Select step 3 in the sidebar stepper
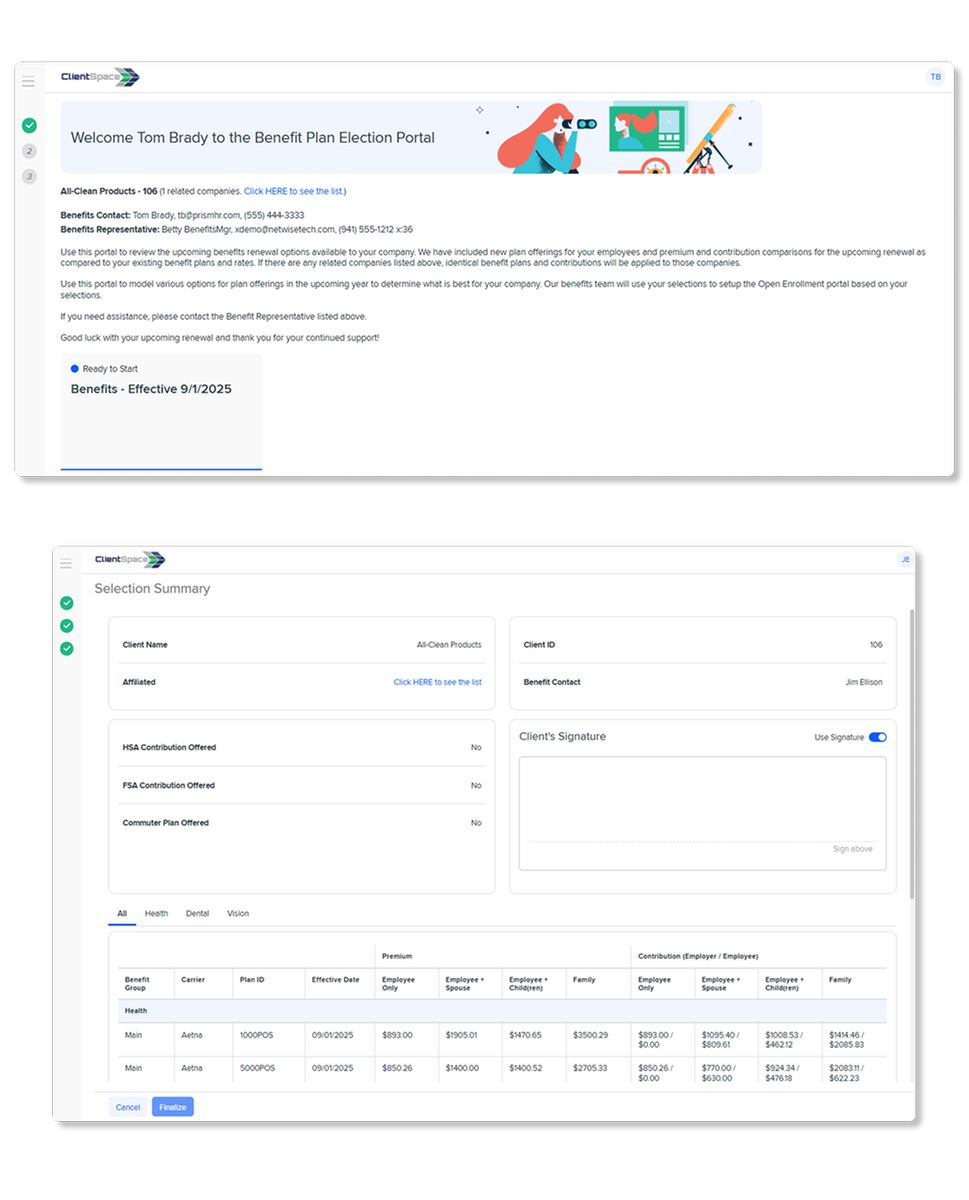 pyautogui.click(x=29, y=176)
